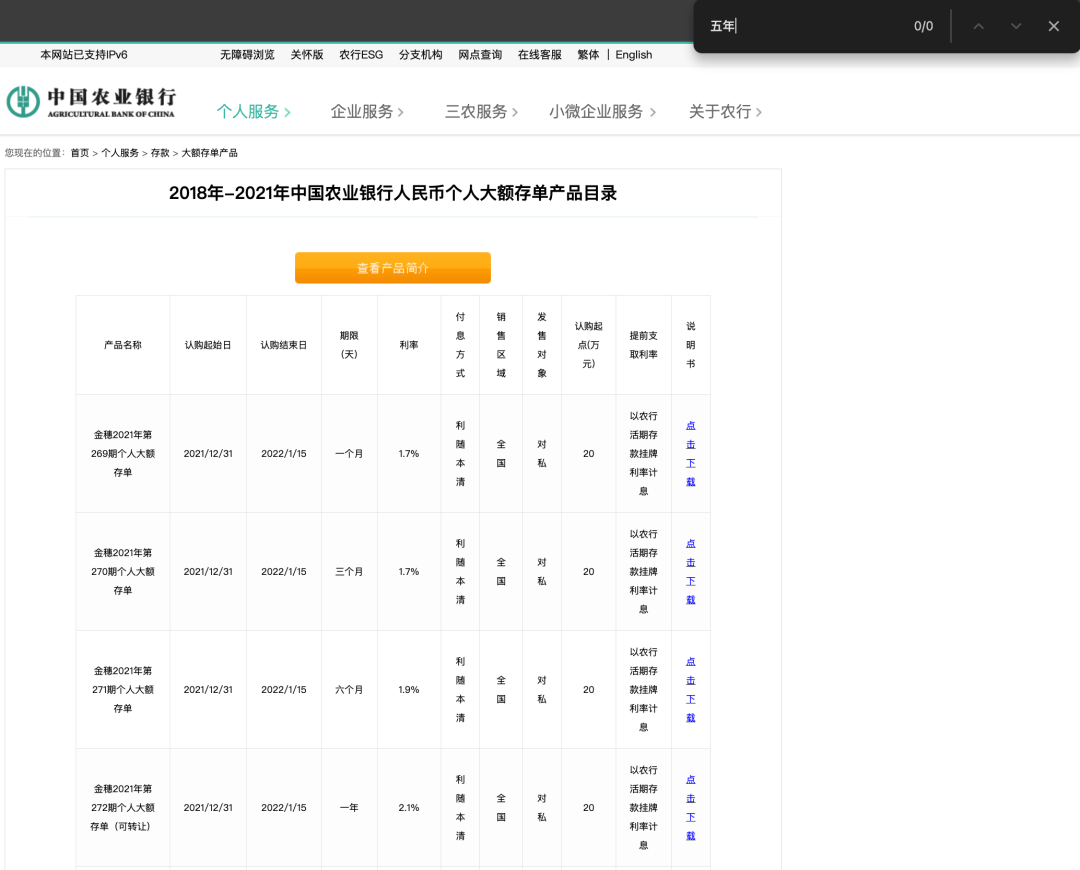1080x870 pixels.
Task: Click 点击下载 for 金穗2021年第269期 product
Action: (x=690, y=453)
